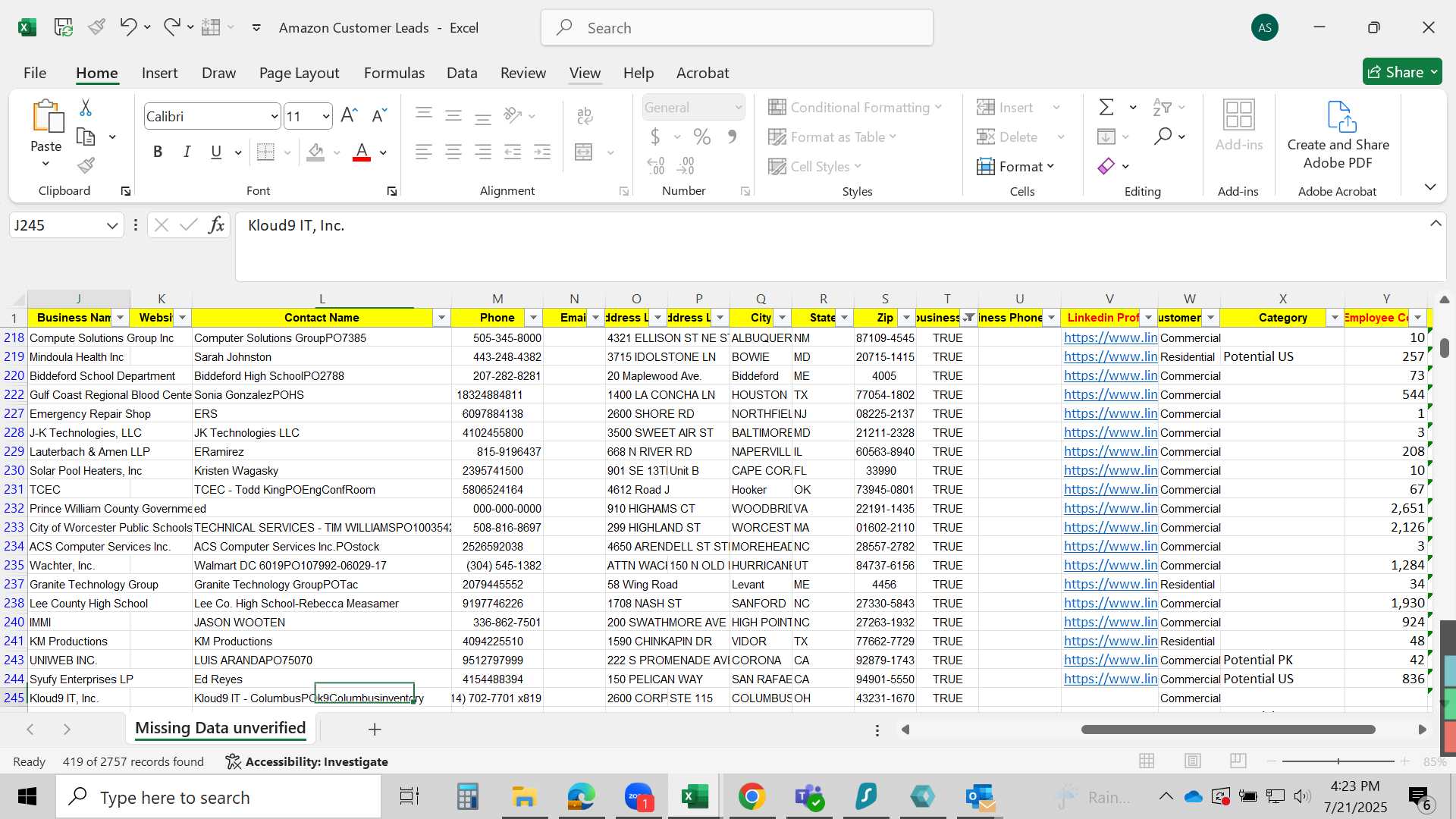Open Sort and Filter icon
This screenshot has width=1456, height=819.
1162,107
